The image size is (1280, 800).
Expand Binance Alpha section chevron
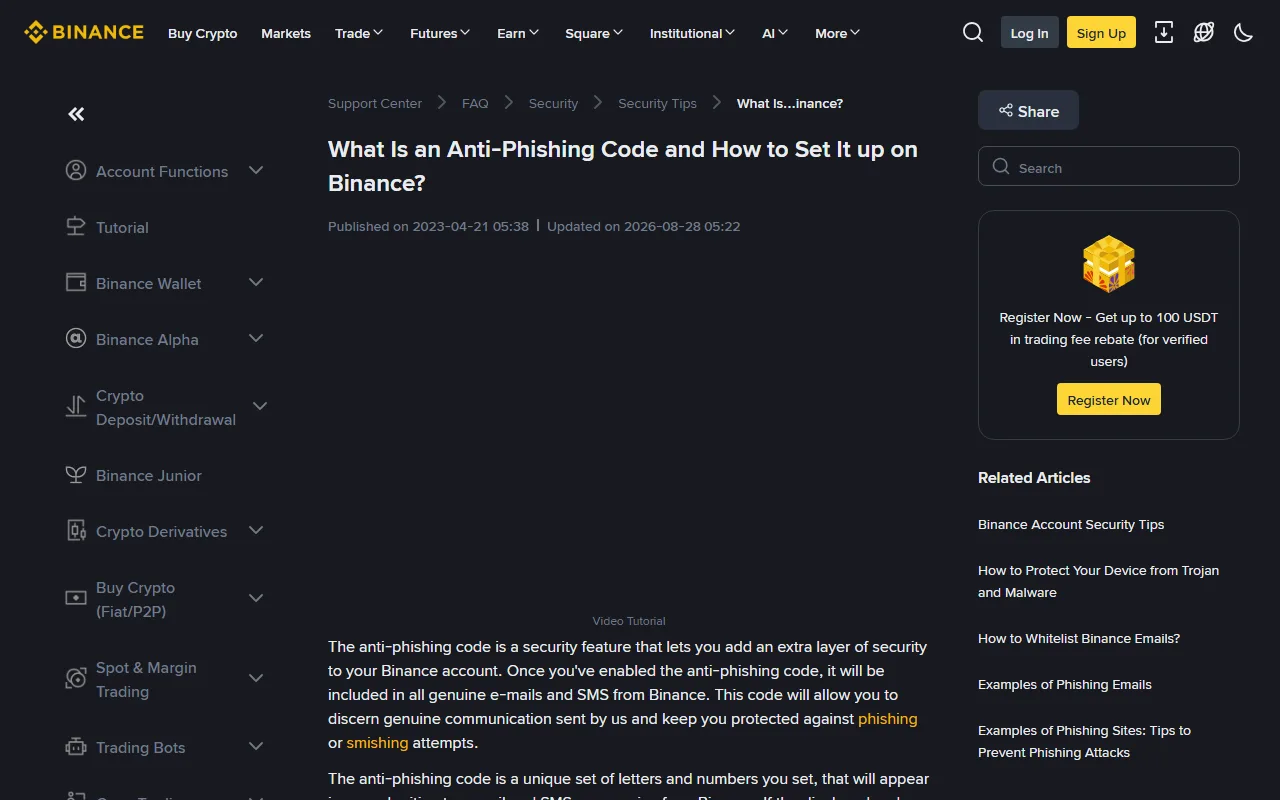pos(256,339)
